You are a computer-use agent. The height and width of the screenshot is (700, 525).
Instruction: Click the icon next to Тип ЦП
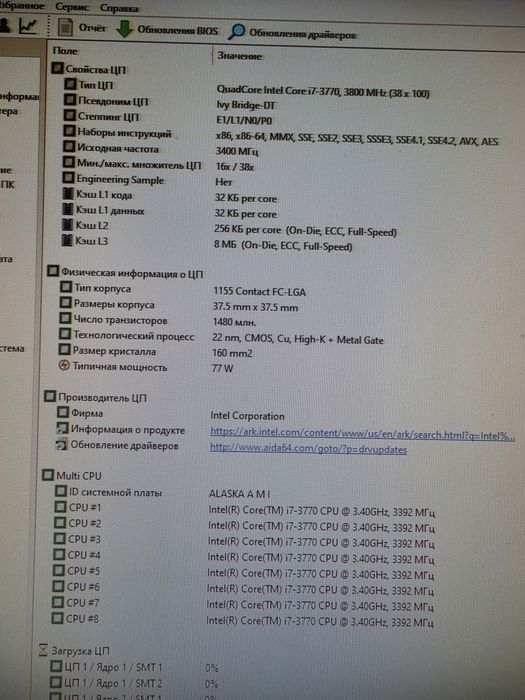pyautogui.click(x=70, y=83)
